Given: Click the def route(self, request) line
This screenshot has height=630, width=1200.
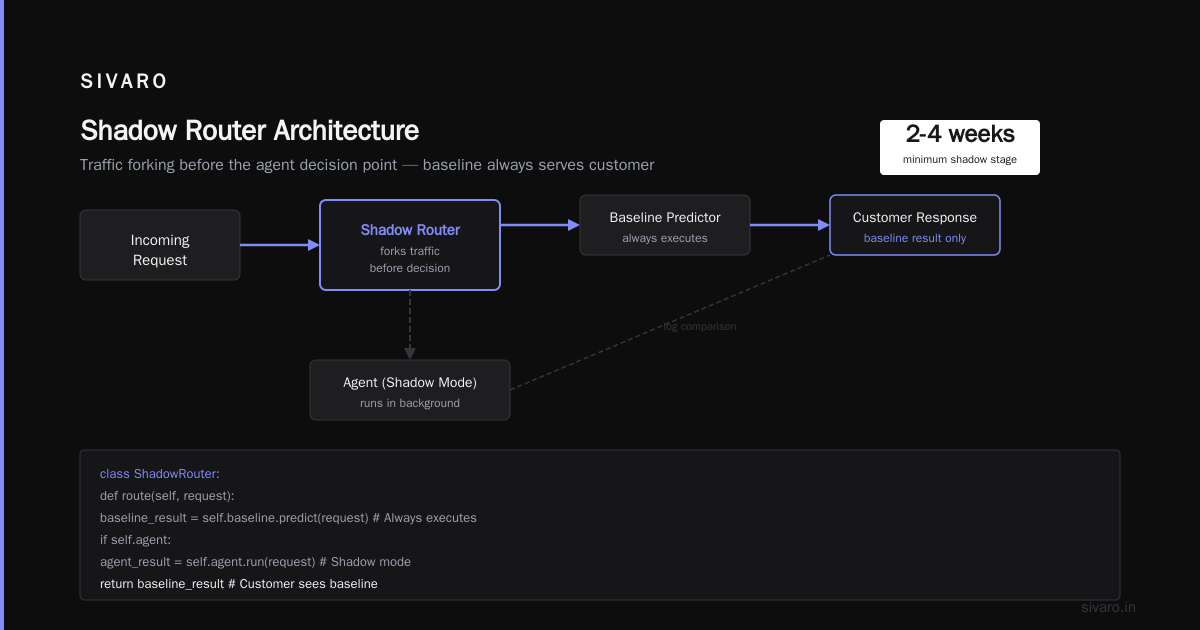Looking at the screenshot, I should [x=167, y=496].
